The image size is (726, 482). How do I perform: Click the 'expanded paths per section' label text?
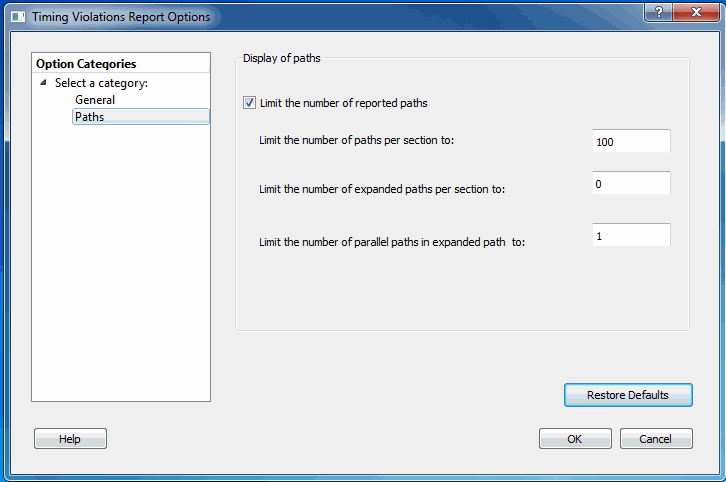coord(381,189)
